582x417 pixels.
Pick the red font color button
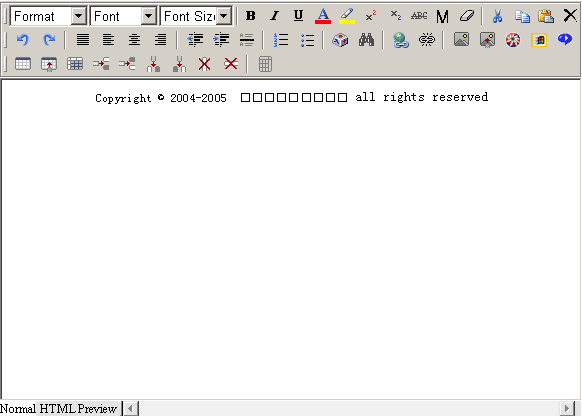click(323, 16)
